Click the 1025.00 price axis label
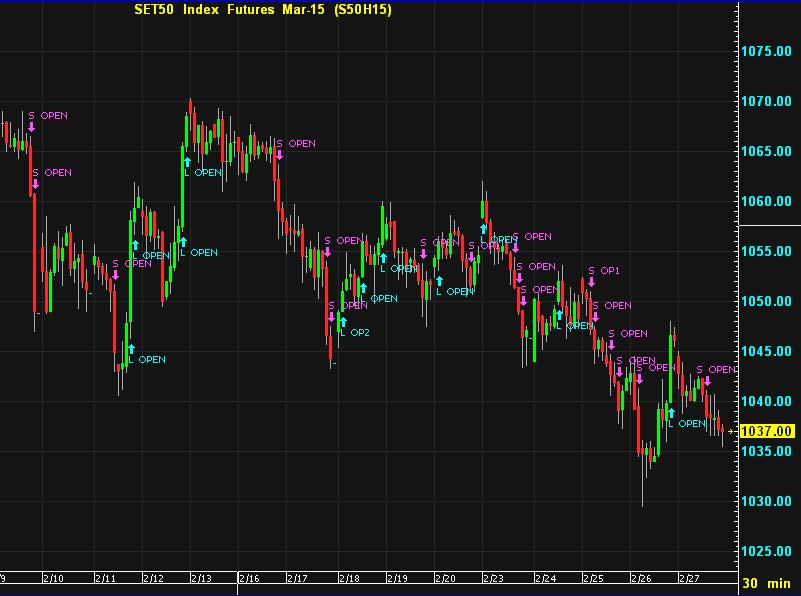The height and width of the screenshot is (596, 801). pos(768,551)
